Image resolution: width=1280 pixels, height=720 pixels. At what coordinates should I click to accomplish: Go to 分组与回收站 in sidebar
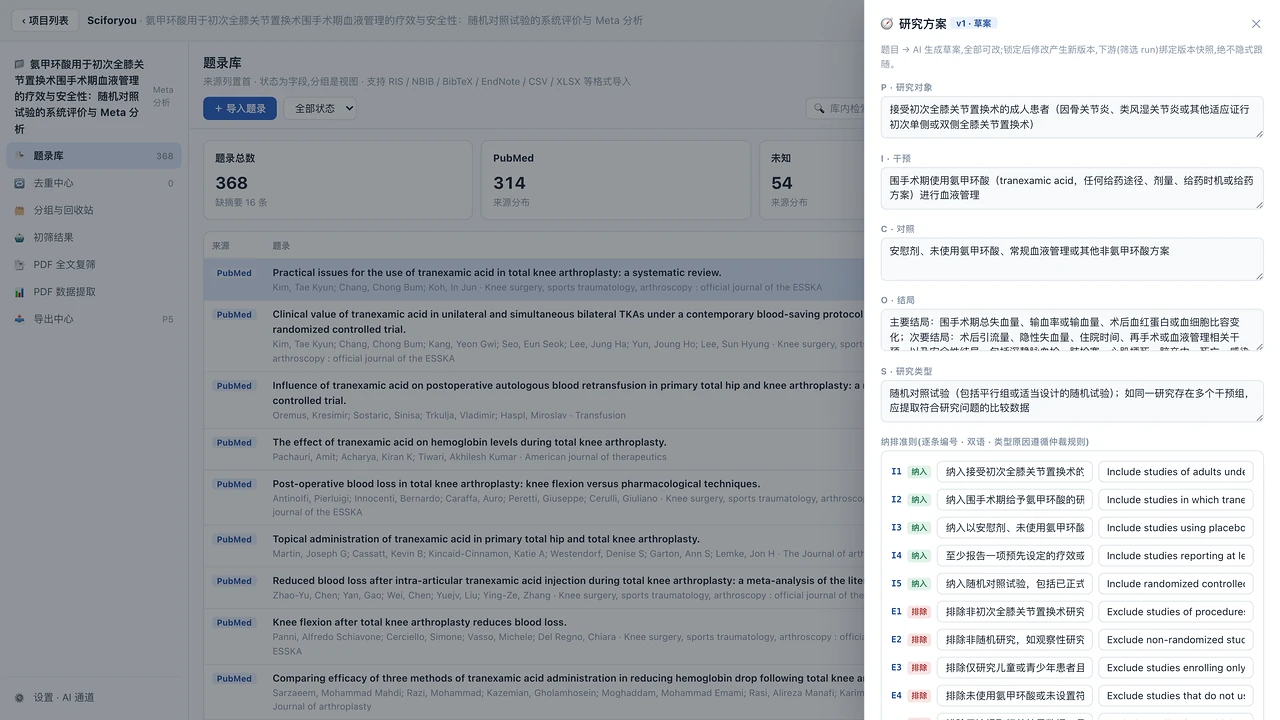[93, 210]
